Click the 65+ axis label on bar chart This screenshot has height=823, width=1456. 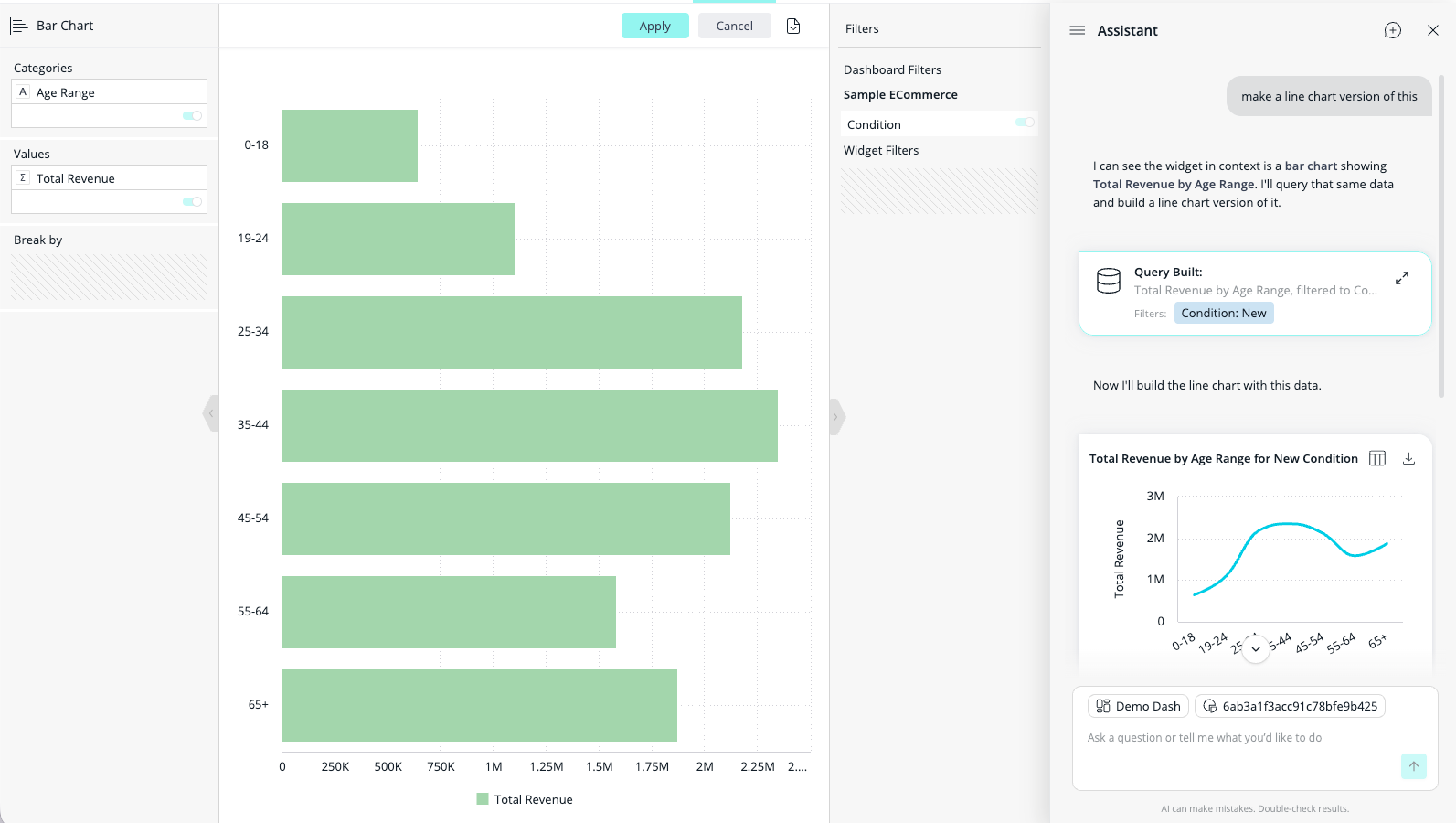pyautogui.click(x=259, y=704)
